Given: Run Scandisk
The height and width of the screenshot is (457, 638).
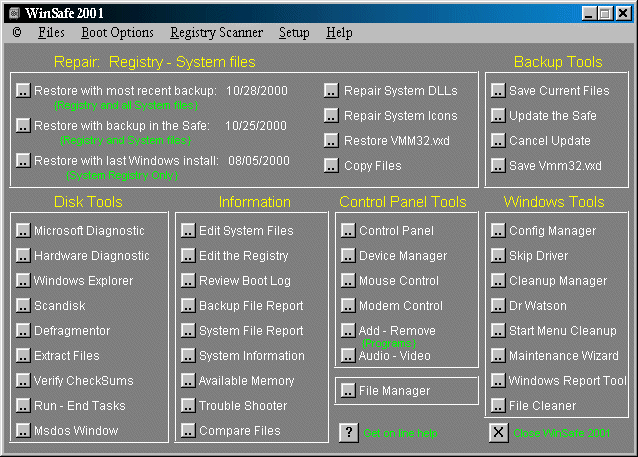Looking at the screenshot, I should coord(24,305).
